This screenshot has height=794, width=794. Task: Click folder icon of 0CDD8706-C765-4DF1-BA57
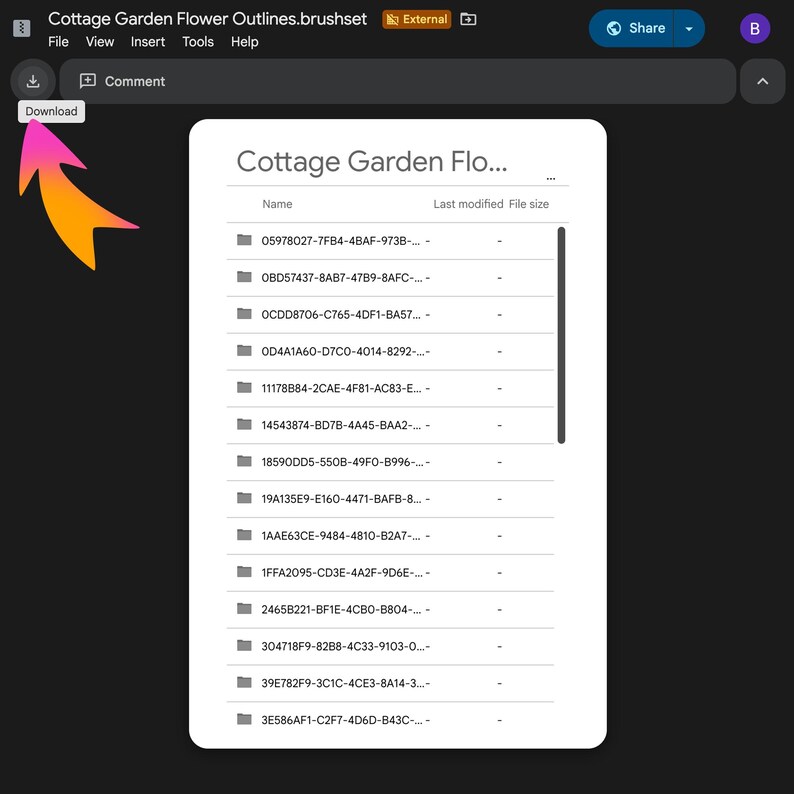point(244,314)
